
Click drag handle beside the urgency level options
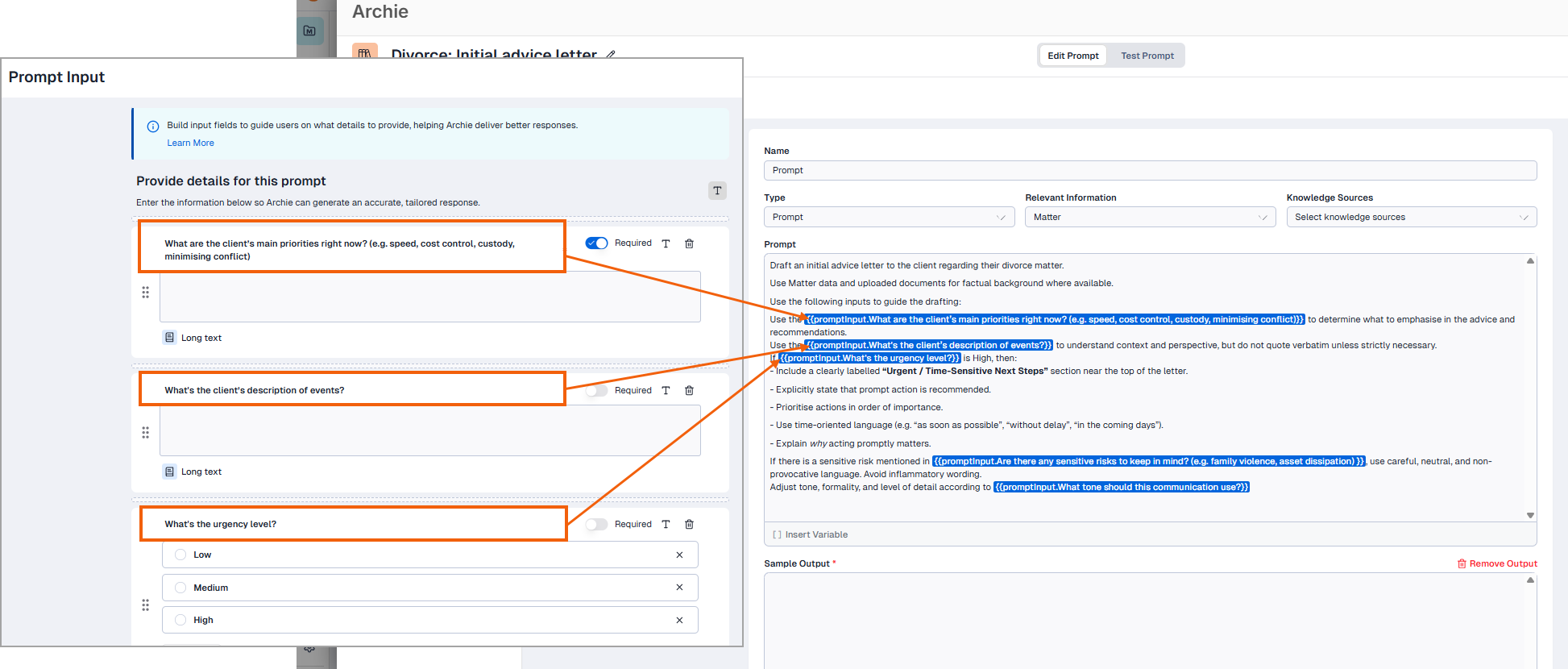tap(146, 605)
